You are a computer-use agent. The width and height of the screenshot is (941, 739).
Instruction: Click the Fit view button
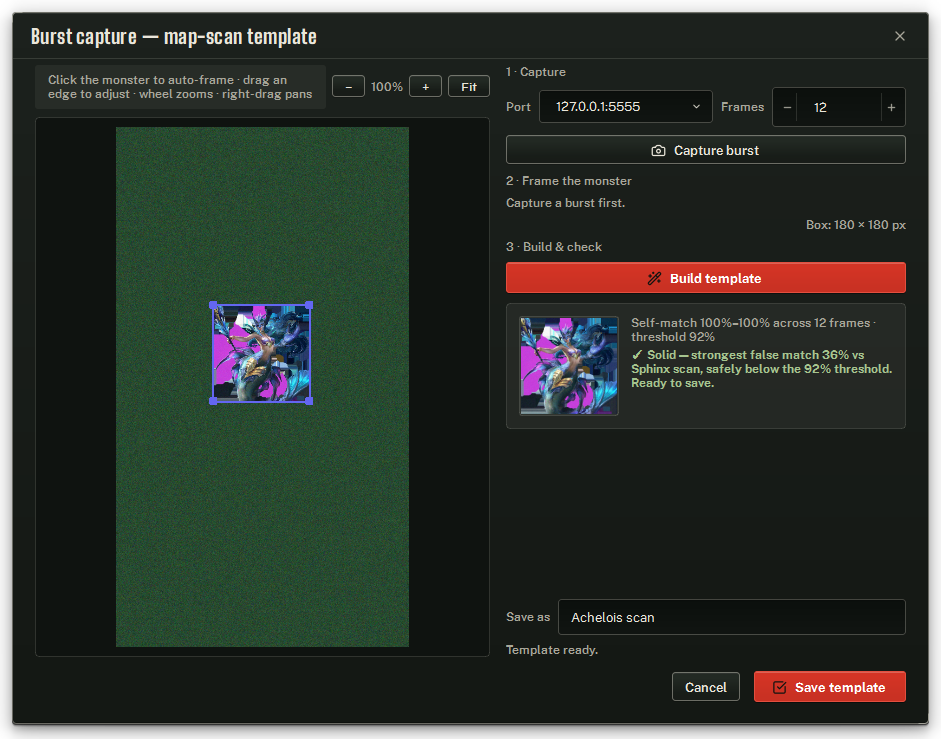click(x=469, y=86)
